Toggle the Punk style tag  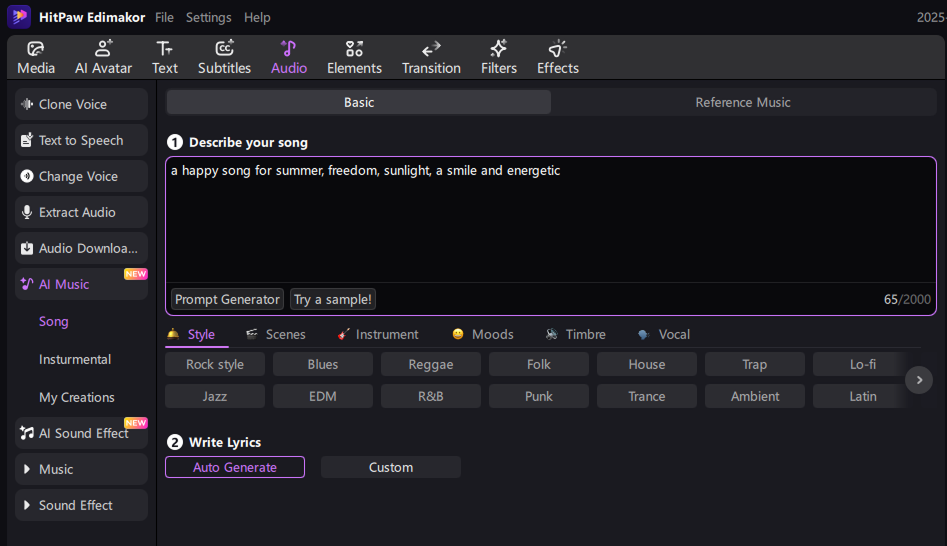pos(539,396)
